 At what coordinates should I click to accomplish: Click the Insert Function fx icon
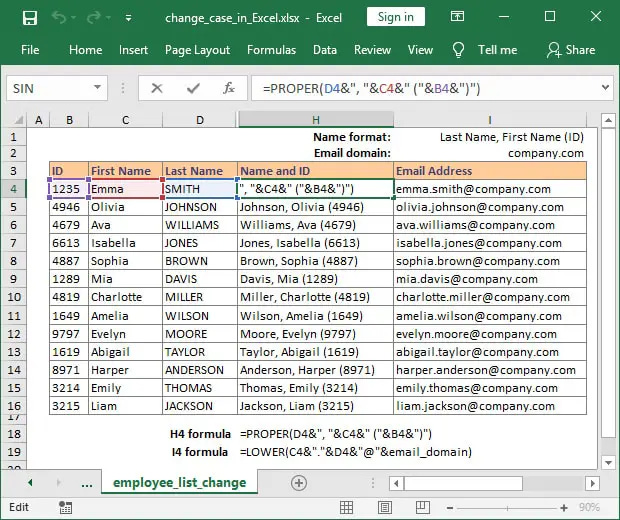pos(229,88)
